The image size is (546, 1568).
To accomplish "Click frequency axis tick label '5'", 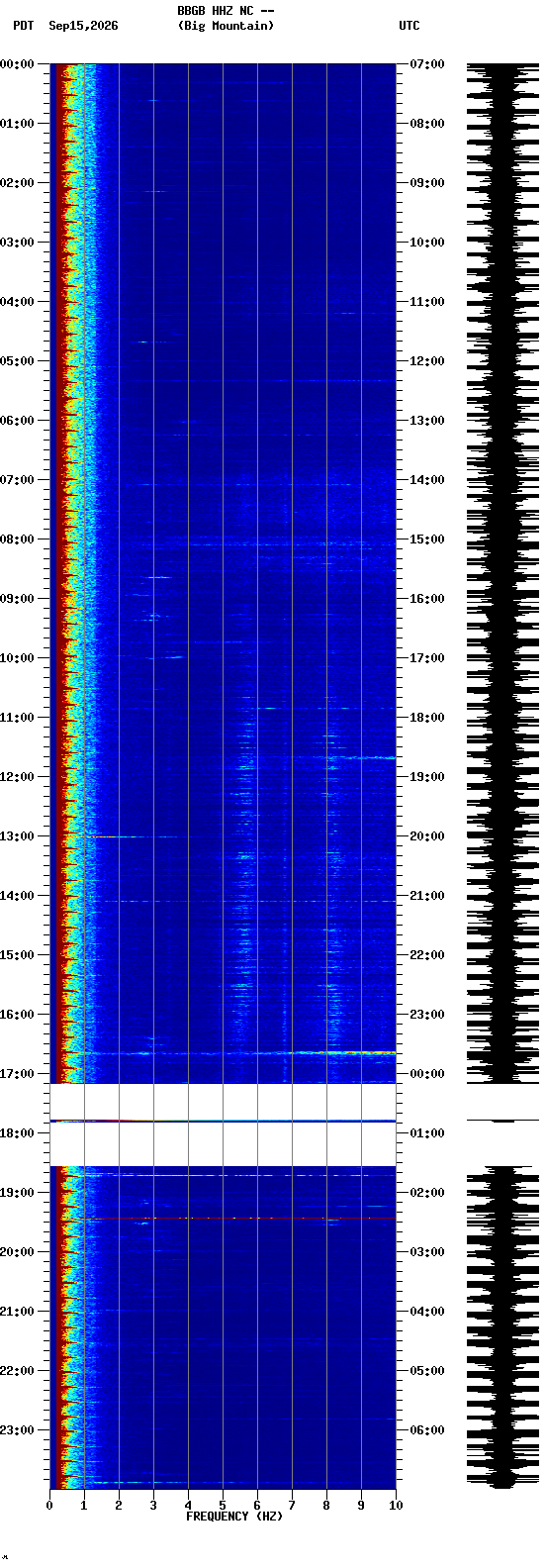I will 223,1506.
